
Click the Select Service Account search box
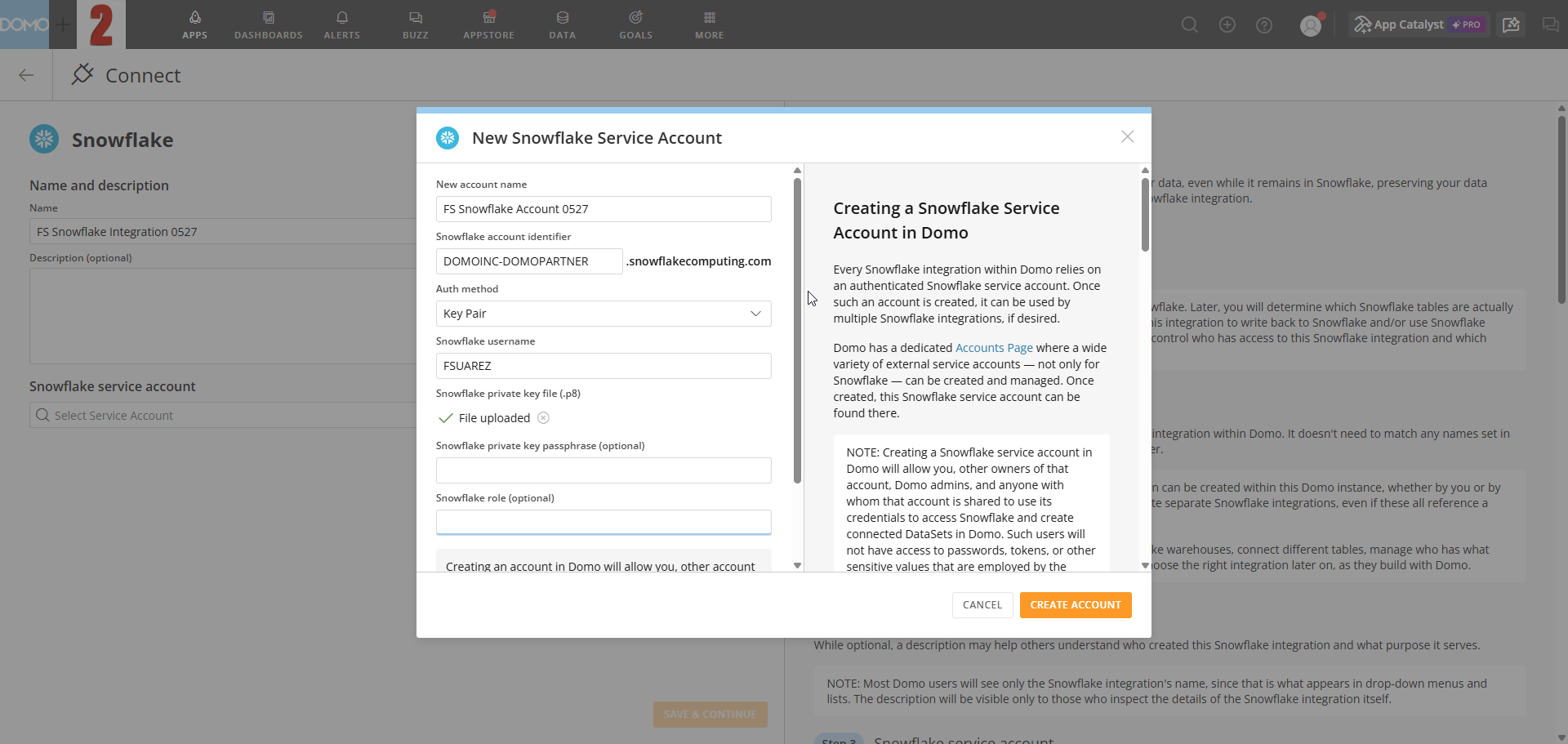coord(223,416)
